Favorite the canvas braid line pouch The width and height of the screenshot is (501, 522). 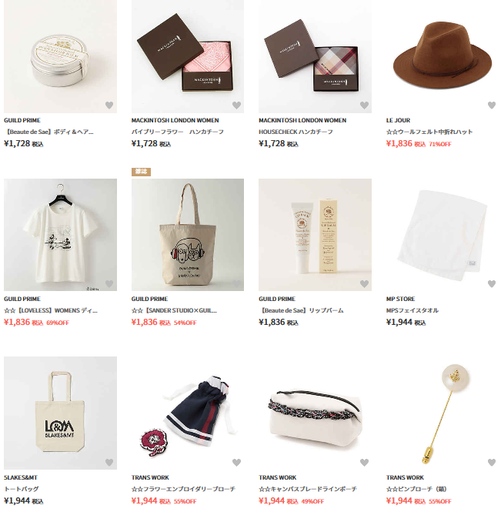point(364,462)
